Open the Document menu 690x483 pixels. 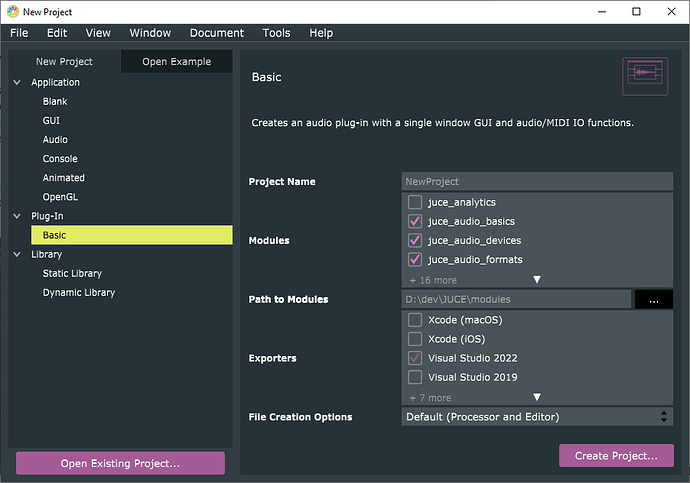coord(217,33)
